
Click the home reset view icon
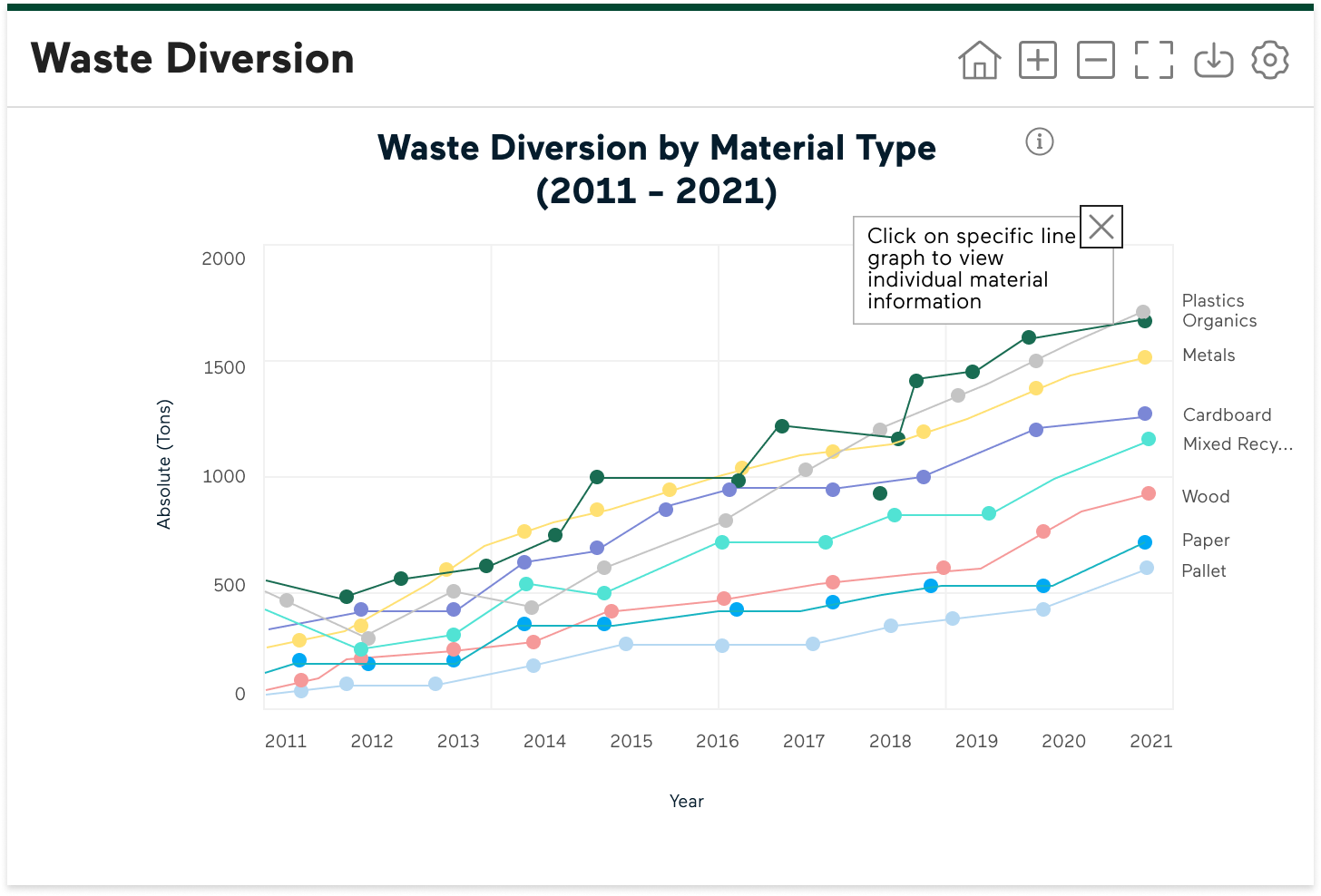980,61
